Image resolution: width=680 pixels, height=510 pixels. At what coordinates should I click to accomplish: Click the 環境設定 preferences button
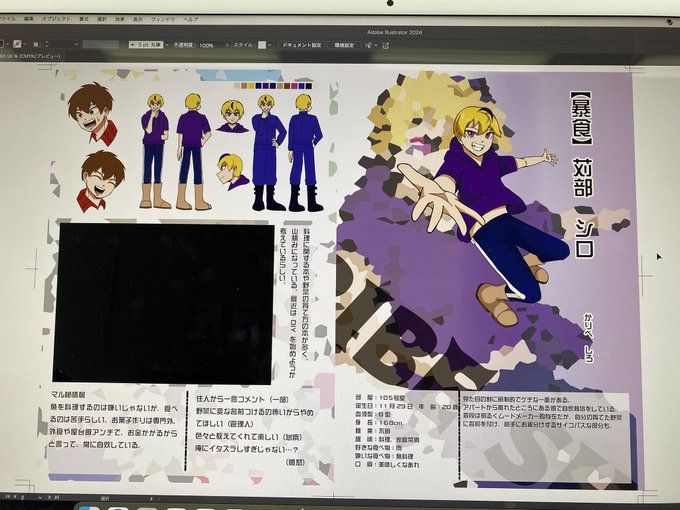pos(344,45)
